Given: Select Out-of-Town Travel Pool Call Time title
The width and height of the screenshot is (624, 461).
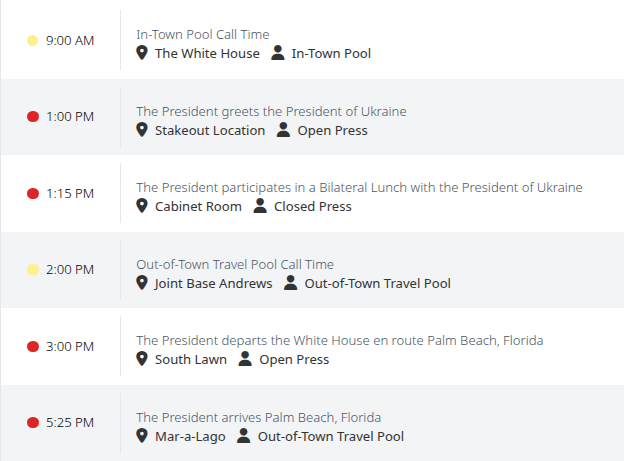Looking at the screenshot, I should click(x=235, y=264).
